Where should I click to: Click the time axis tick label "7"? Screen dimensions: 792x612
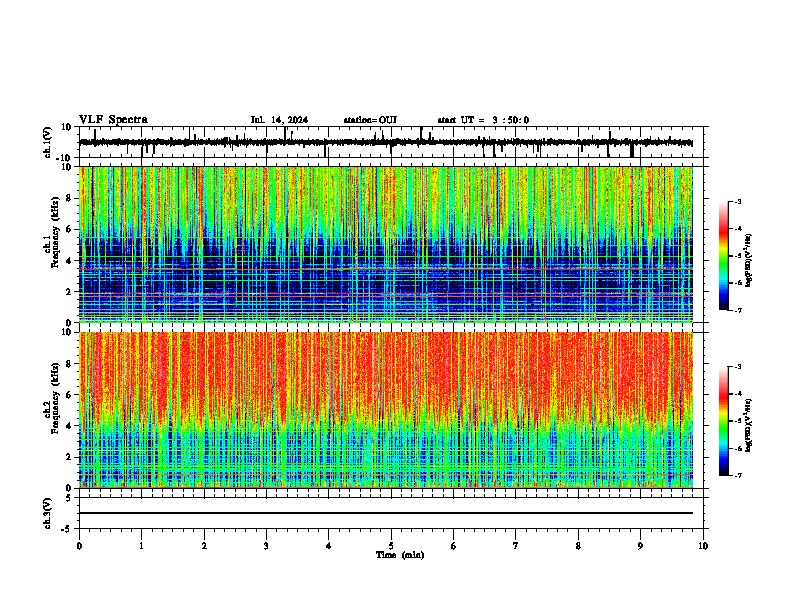516,546
